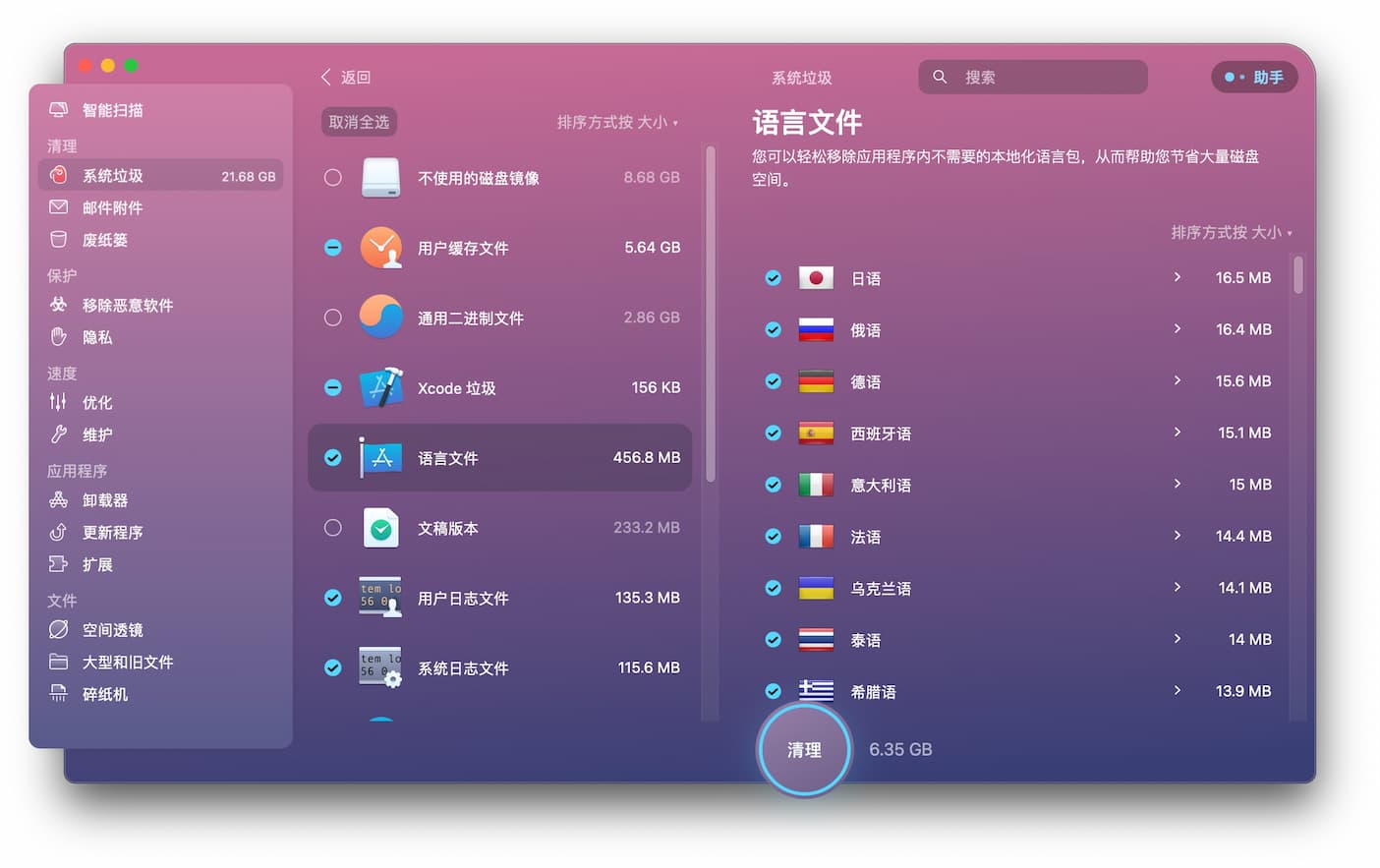Click the 意大利语 language label

[x=881, y=485]
